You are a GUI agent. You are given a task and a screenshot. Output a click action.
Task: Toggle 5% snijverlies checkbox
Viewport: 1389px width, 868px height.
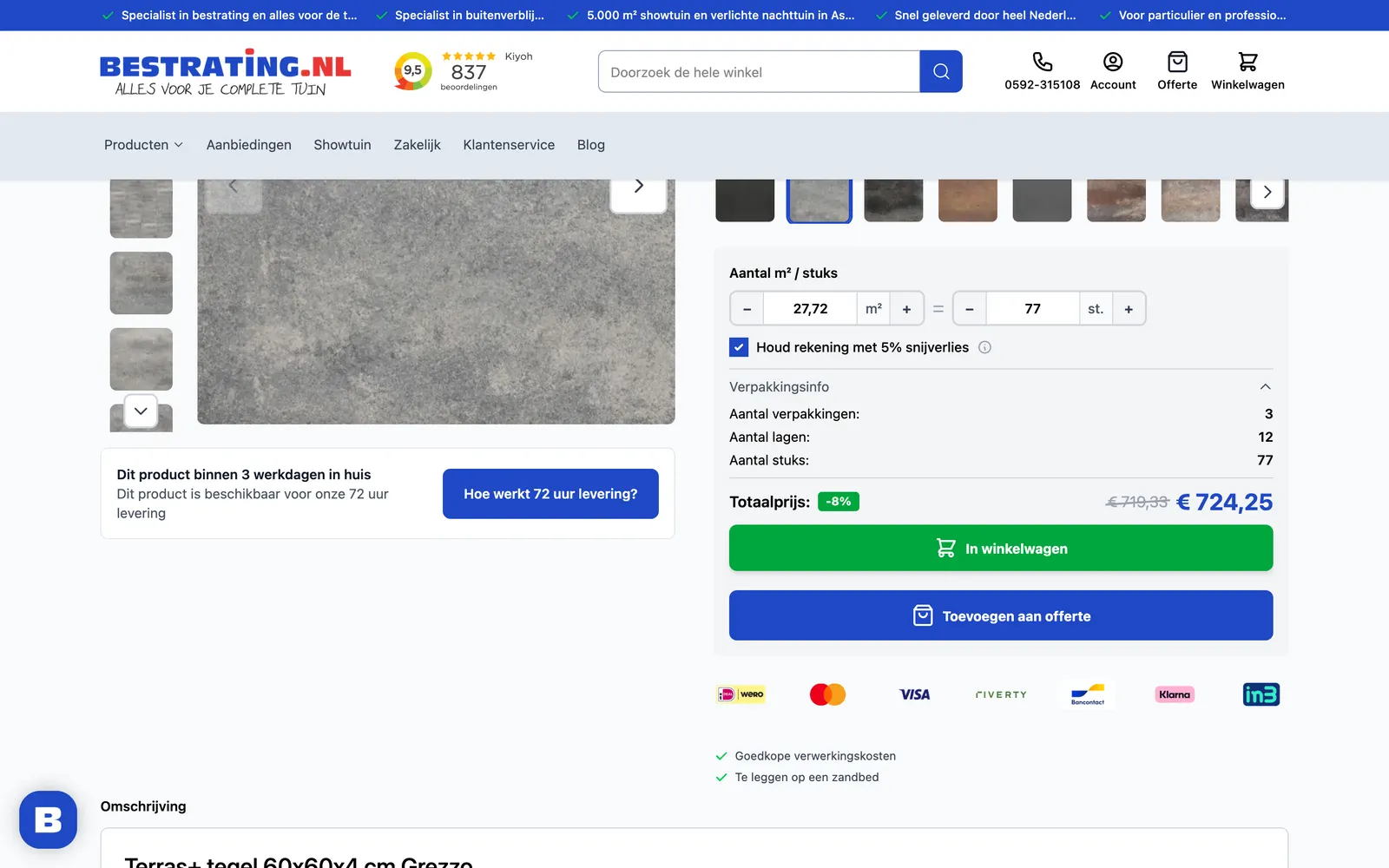pos(739,347)
